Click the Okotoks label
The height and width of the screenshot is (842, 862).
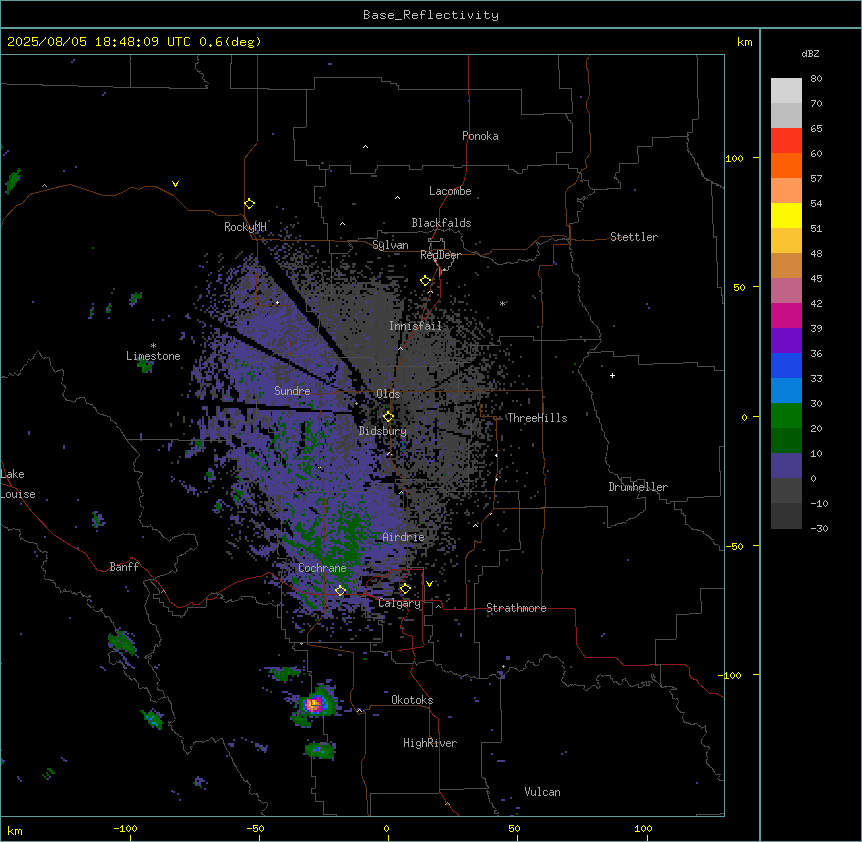412,700
